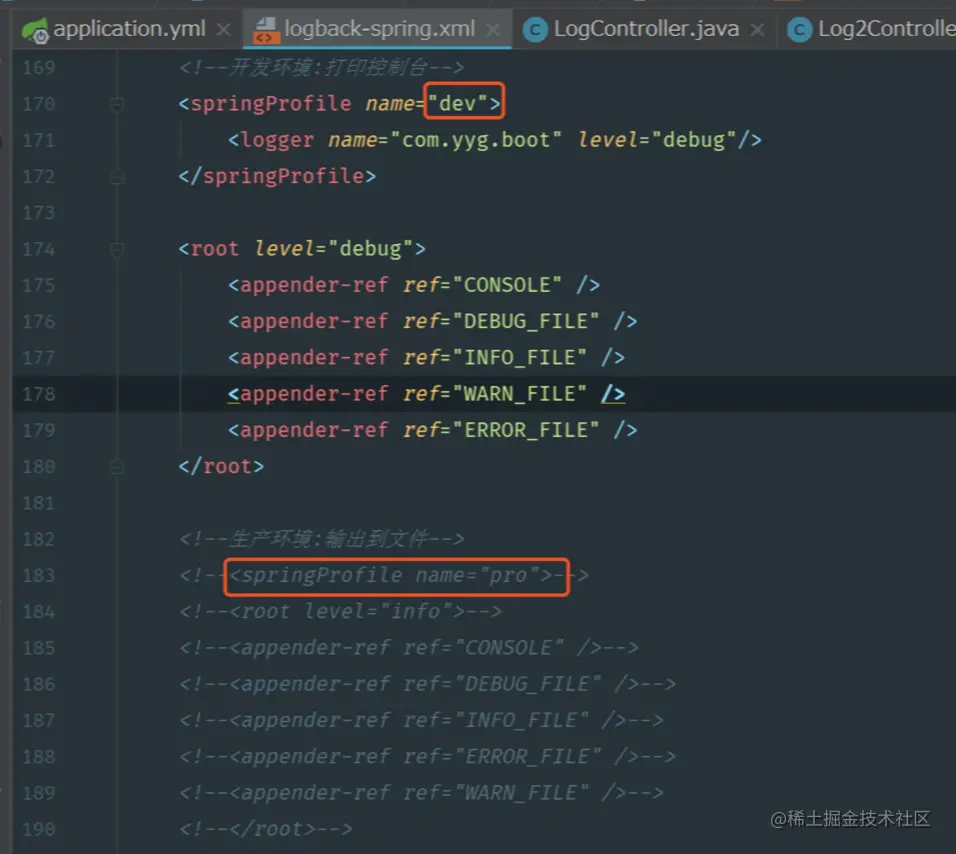
Task: Click the springProfile opening tag name
Action: coord(271,104)
